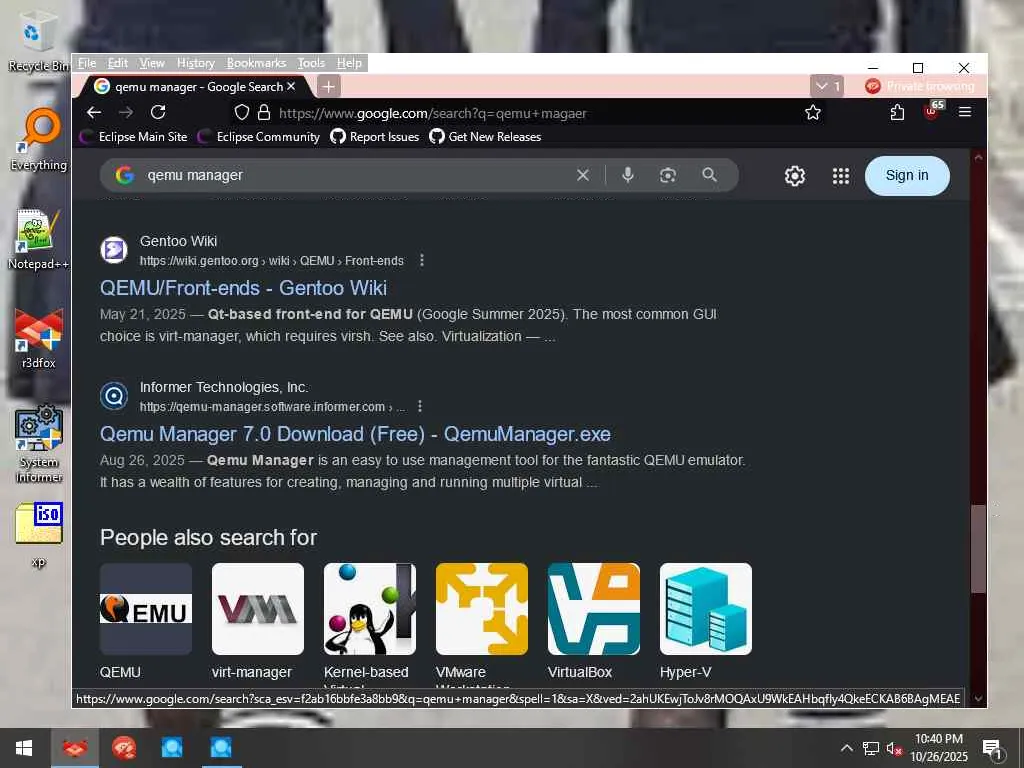The height and width of the screenshot is (768, 1024).
Task: Open Informer Technologies result options menu
Action: 420,406
